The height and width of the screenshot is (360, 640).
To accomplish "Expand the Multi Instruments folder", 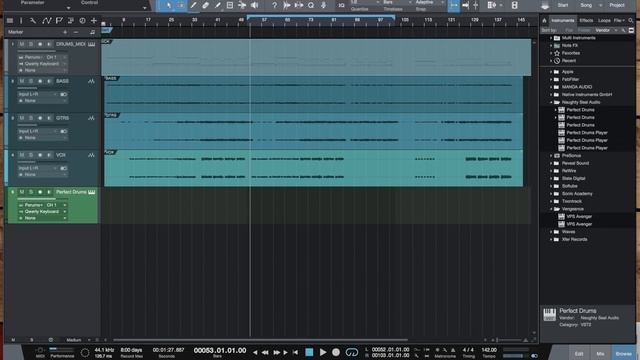I will coord(551,38).
